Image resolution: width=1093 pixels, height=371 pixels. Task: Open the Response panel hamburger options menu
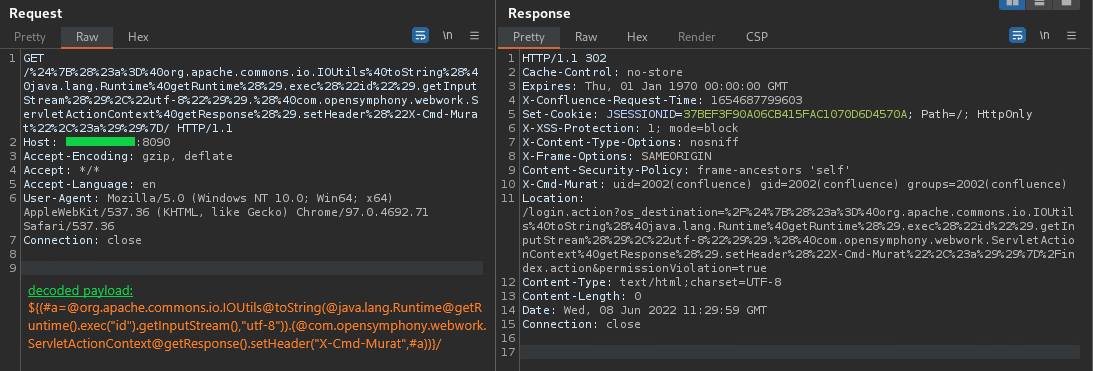pos(1071,36)
